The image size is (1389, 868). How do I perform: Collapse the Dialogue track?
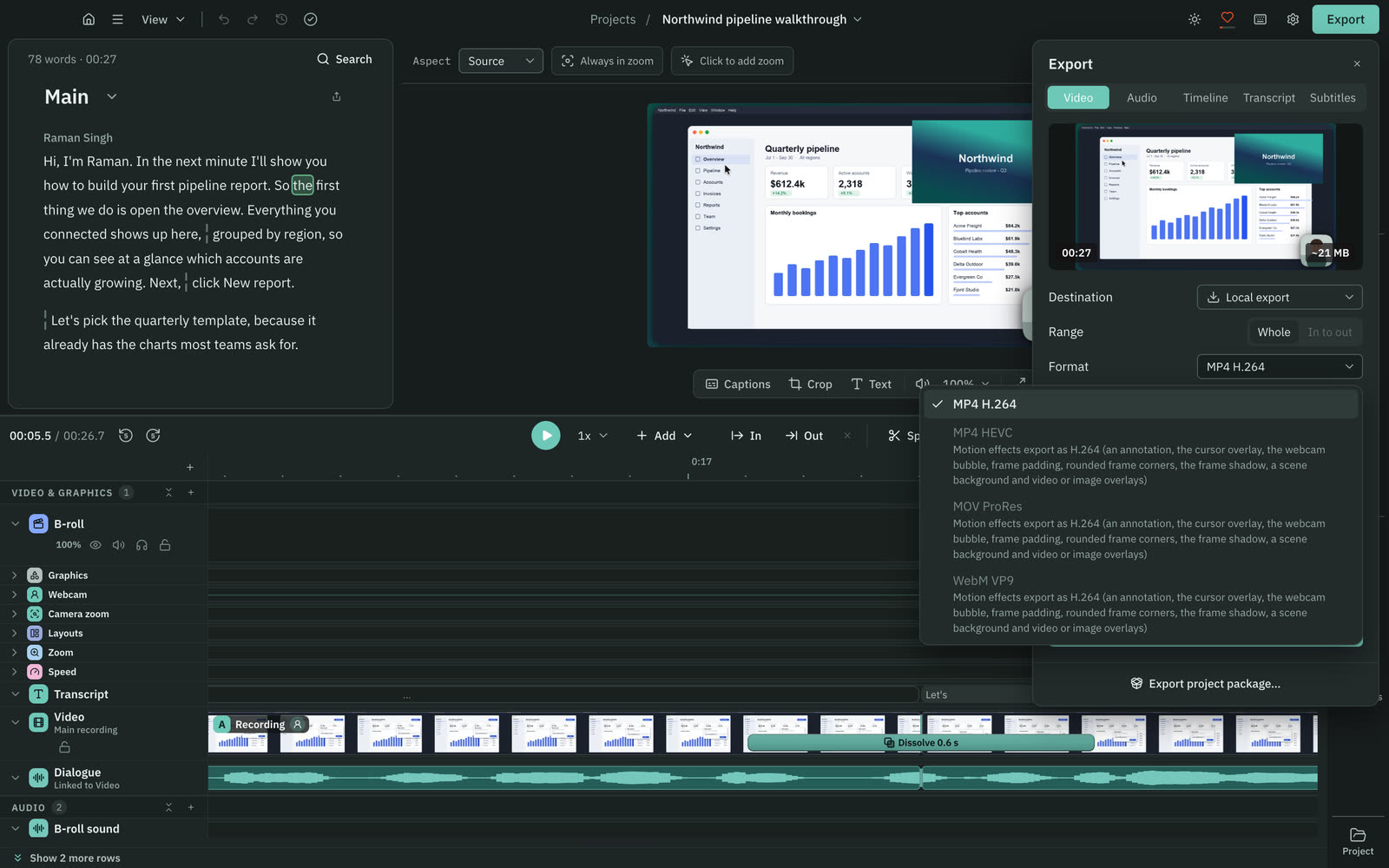(15, 778)
